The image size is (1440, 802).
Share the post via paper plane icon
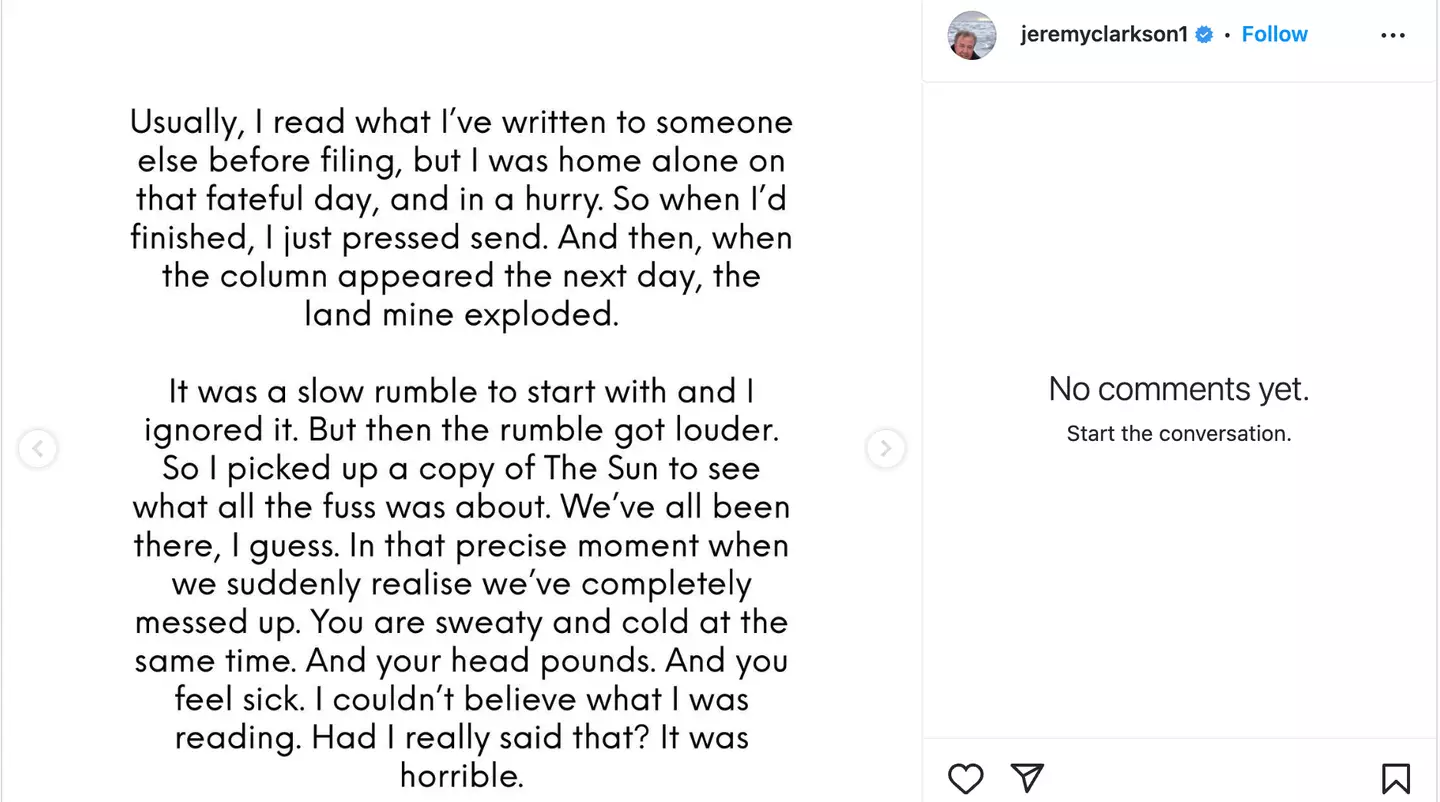pyautogui.click(x=1027, y=777)
